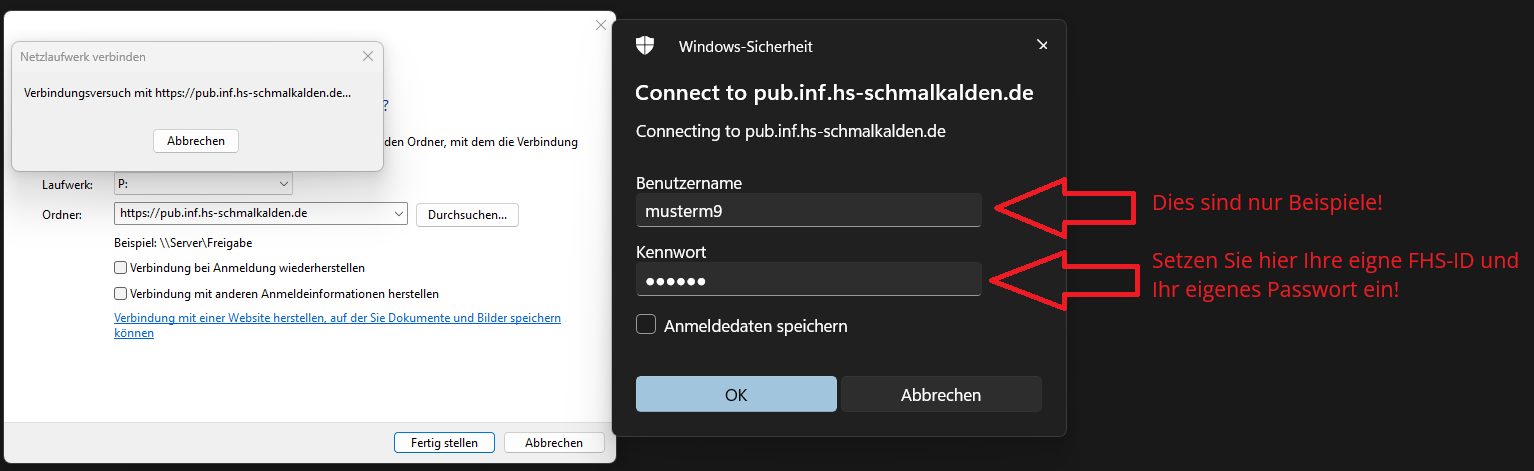Screen dimensions: 1534x471
Task: Close the Windows-Sicherheit dialog
Action: click(x=1042, y=45)
